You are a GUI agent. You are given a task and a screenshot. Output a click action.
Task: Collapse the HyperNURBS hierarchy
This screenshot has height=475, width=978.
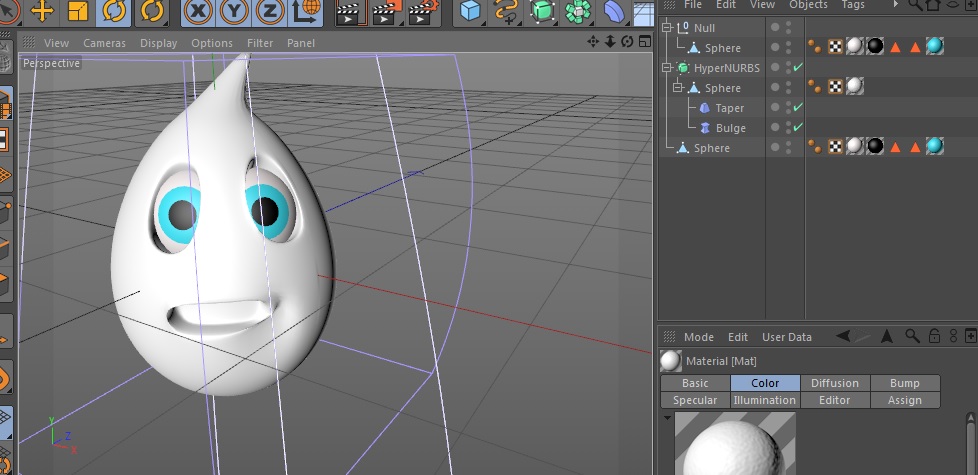pyautogui.click(x=667, y=67)
